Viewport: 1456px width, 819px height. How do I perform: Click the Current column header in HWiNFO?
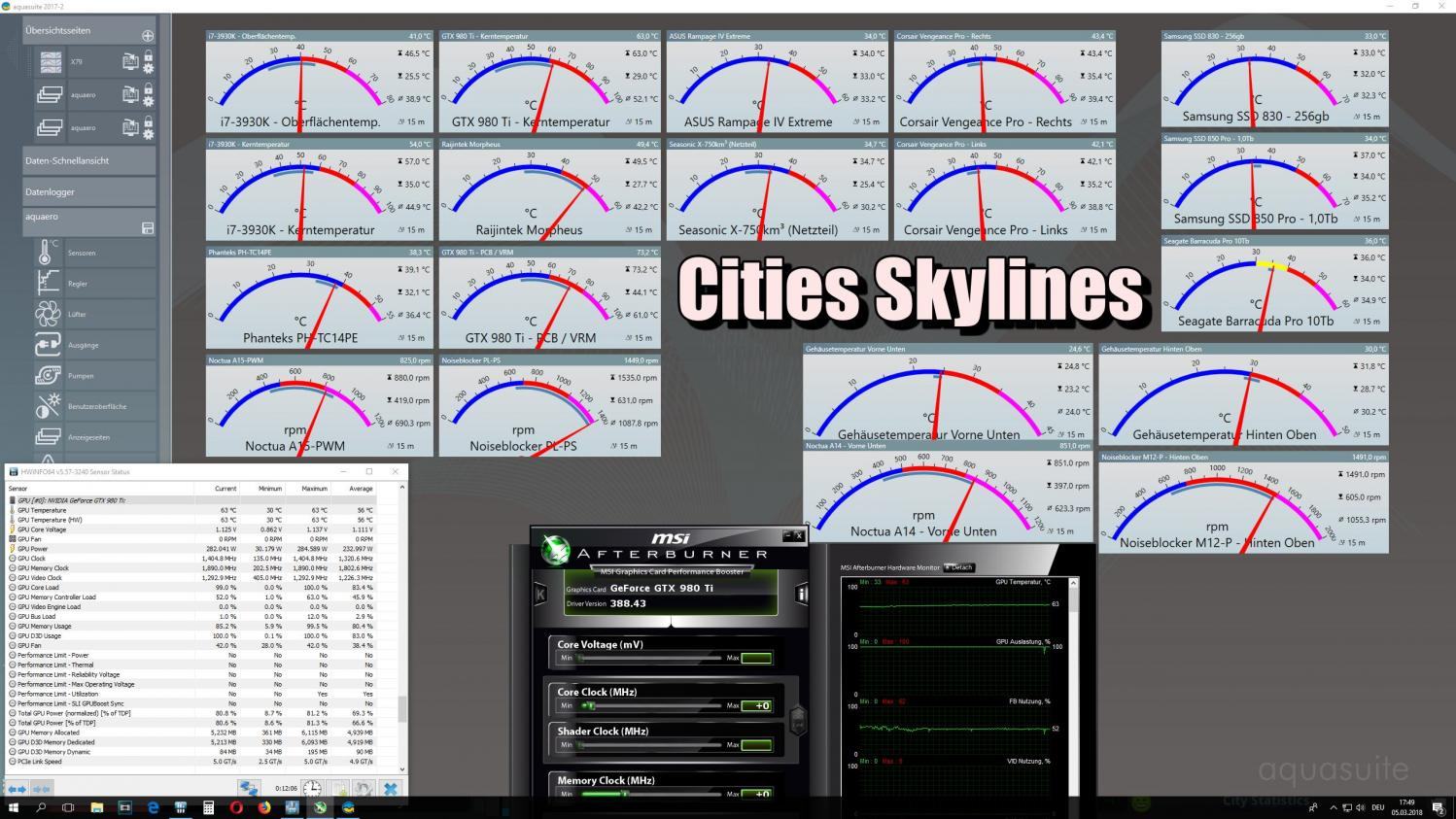click(216, 489)
